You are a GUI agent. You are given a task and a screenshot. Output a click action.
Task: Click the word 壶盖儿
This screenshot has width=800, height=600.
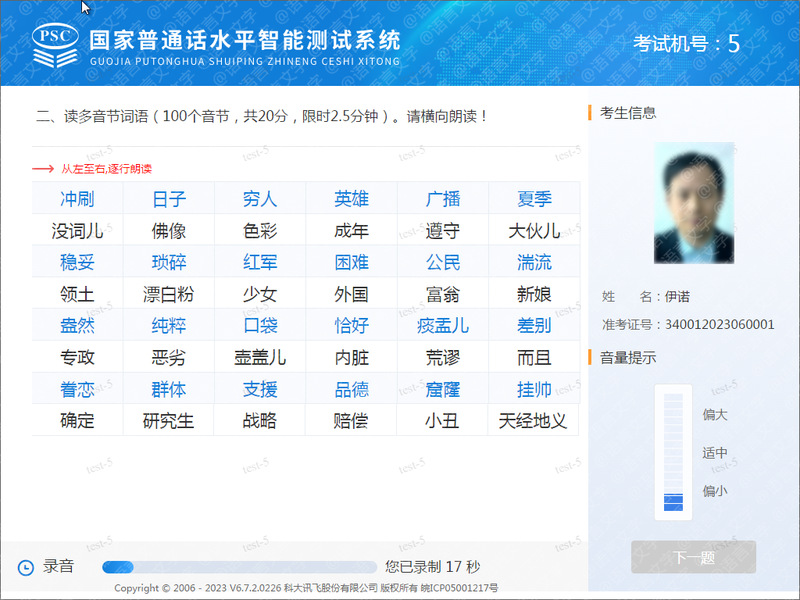click(260, 358)
